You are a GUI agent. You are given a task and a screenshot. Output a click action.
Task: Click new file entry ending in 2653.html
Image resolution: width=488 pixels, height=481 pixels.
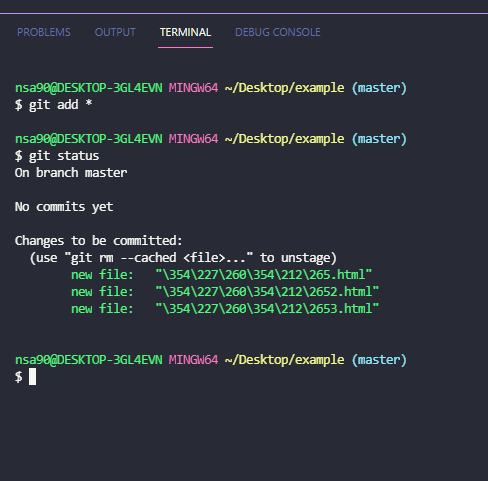[225, 309]
